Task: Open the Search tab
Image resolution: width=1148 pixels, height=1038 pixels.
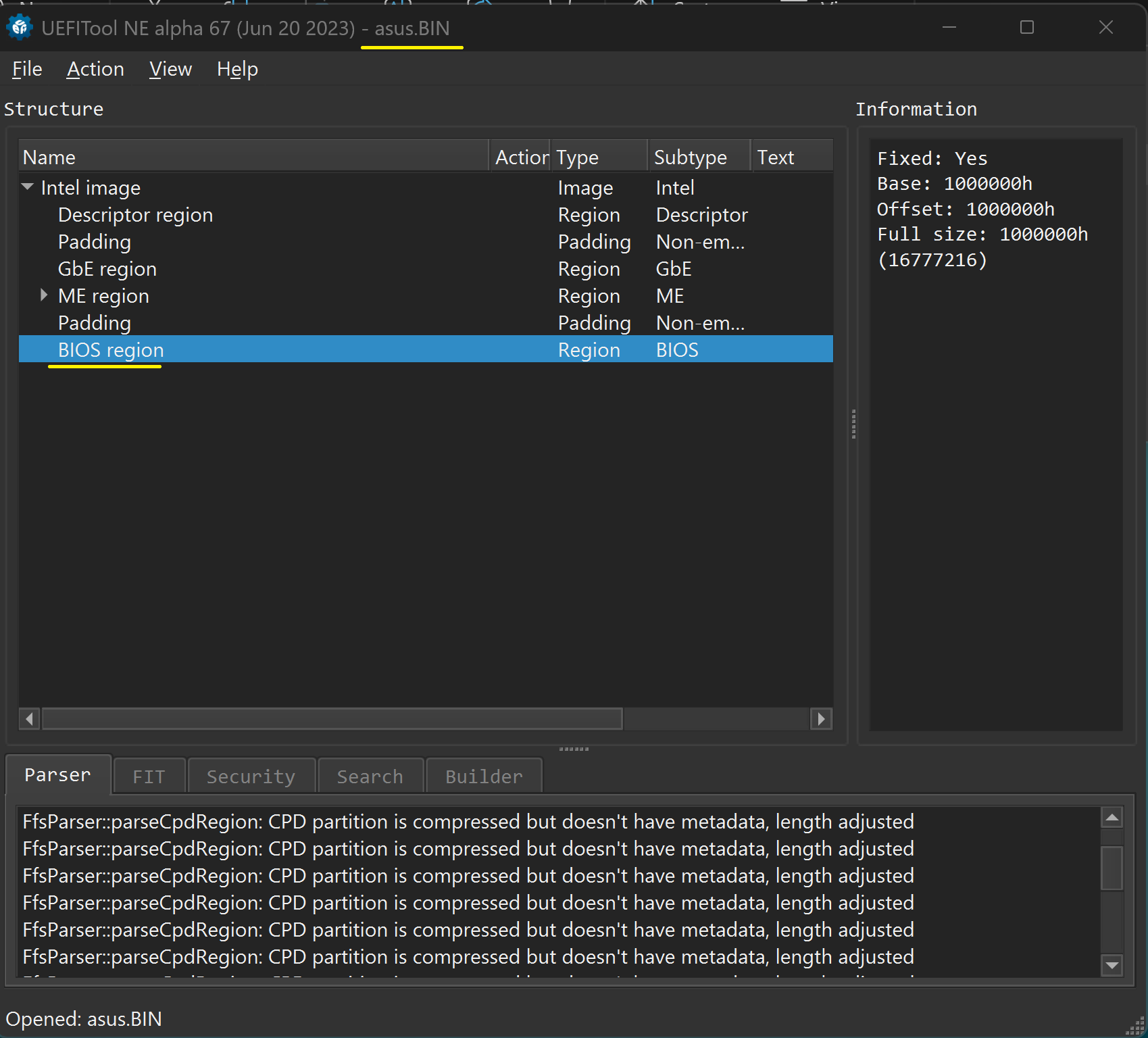Action: point(370,776)
